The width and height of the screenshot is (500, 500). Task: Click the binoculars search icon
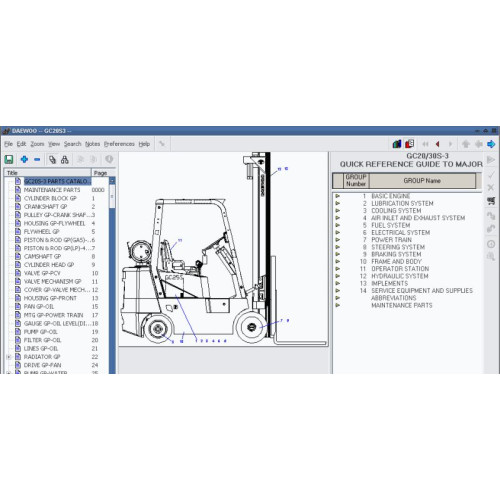[x=65, y=160]
